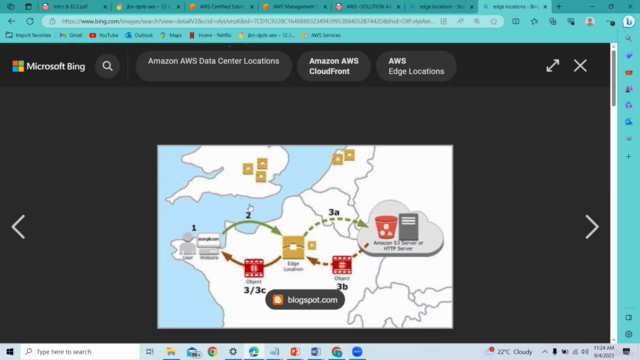Toggle split screen icon
This screenshot has height=360, width=640.
click(x=516, y=21)
